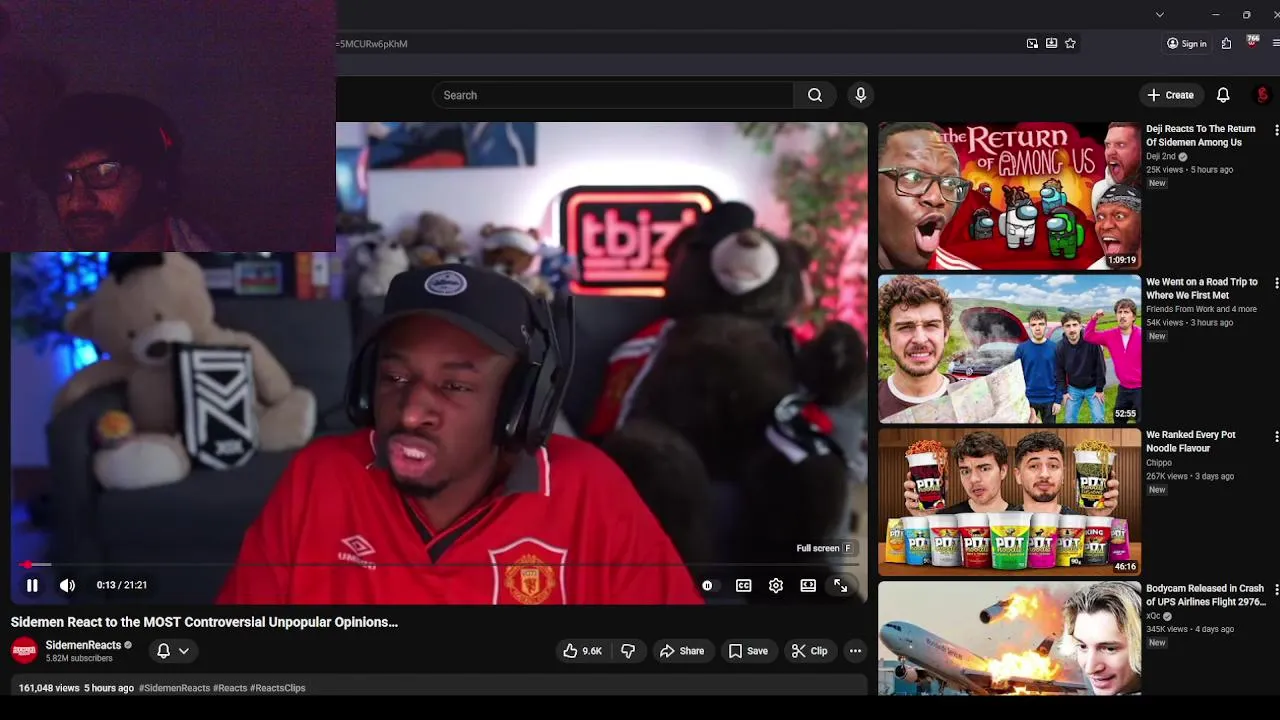Go to the Deji 2nd channel
The width and height of the screenshot is (1280, 720).
click(x=1161, y=157)
